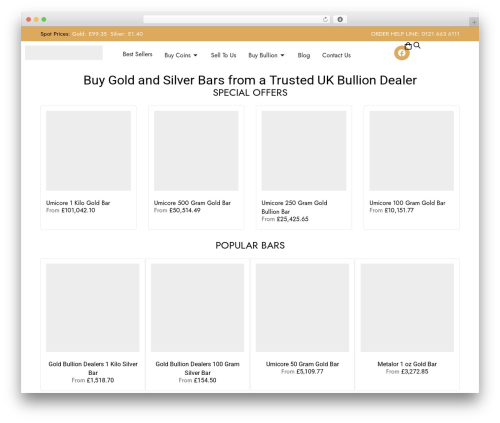Click the site logo placeholder
Screen dimensions: 500x423
click(x=64, y=53)
